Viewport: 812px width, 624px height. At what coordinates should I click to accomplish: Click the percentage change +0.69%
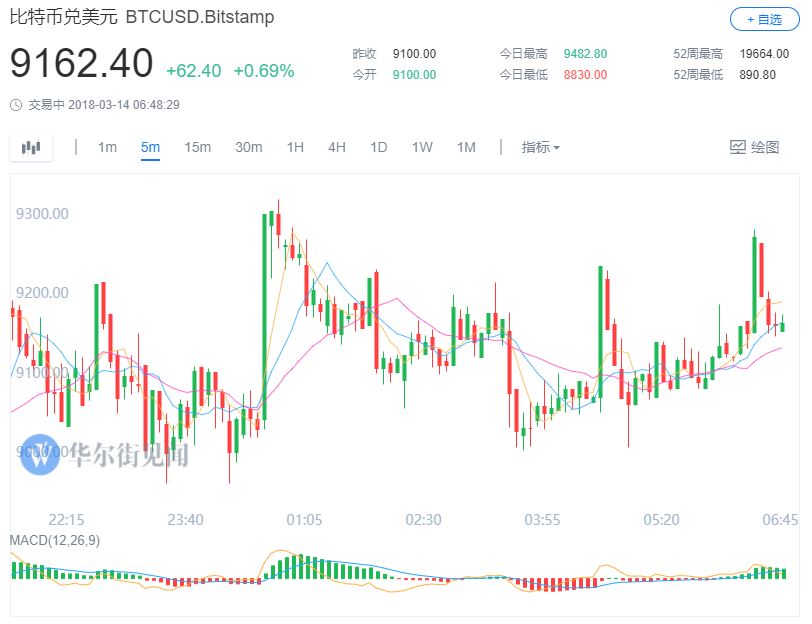[x=264, y=71]
